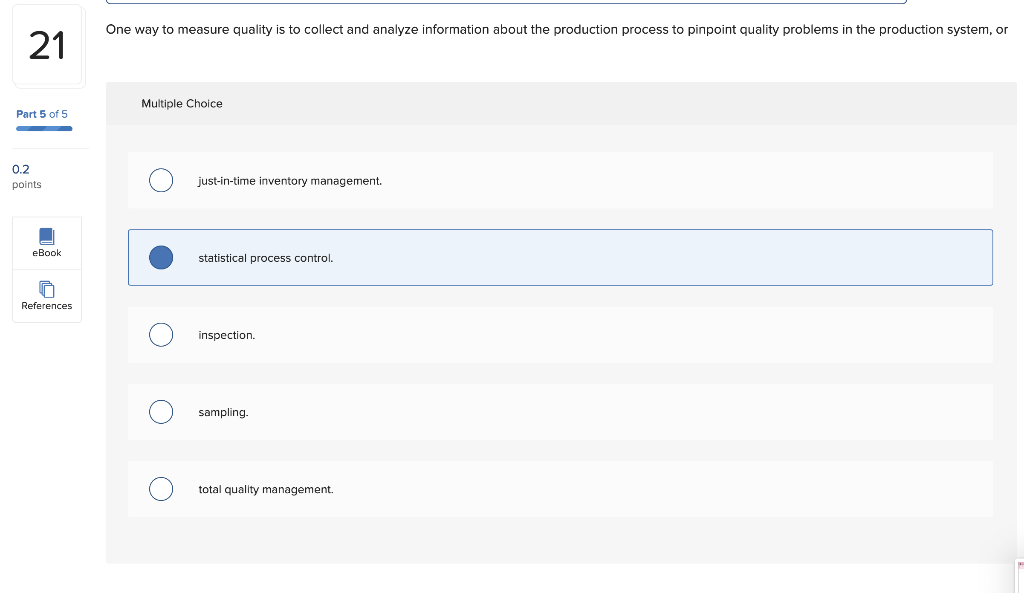Click the question number 21 box
The height and width of the screenshot is (593, 1024).
point(47,46)
